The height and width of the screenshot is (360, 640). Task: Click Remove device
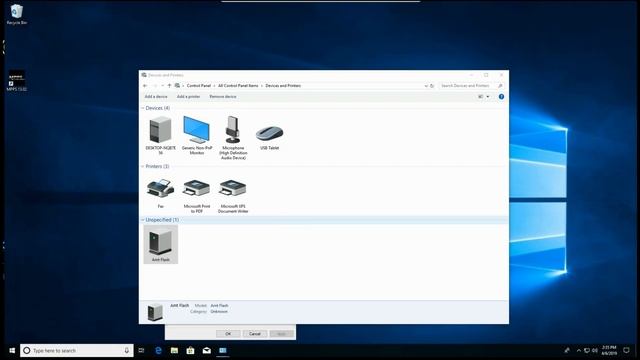223,97
